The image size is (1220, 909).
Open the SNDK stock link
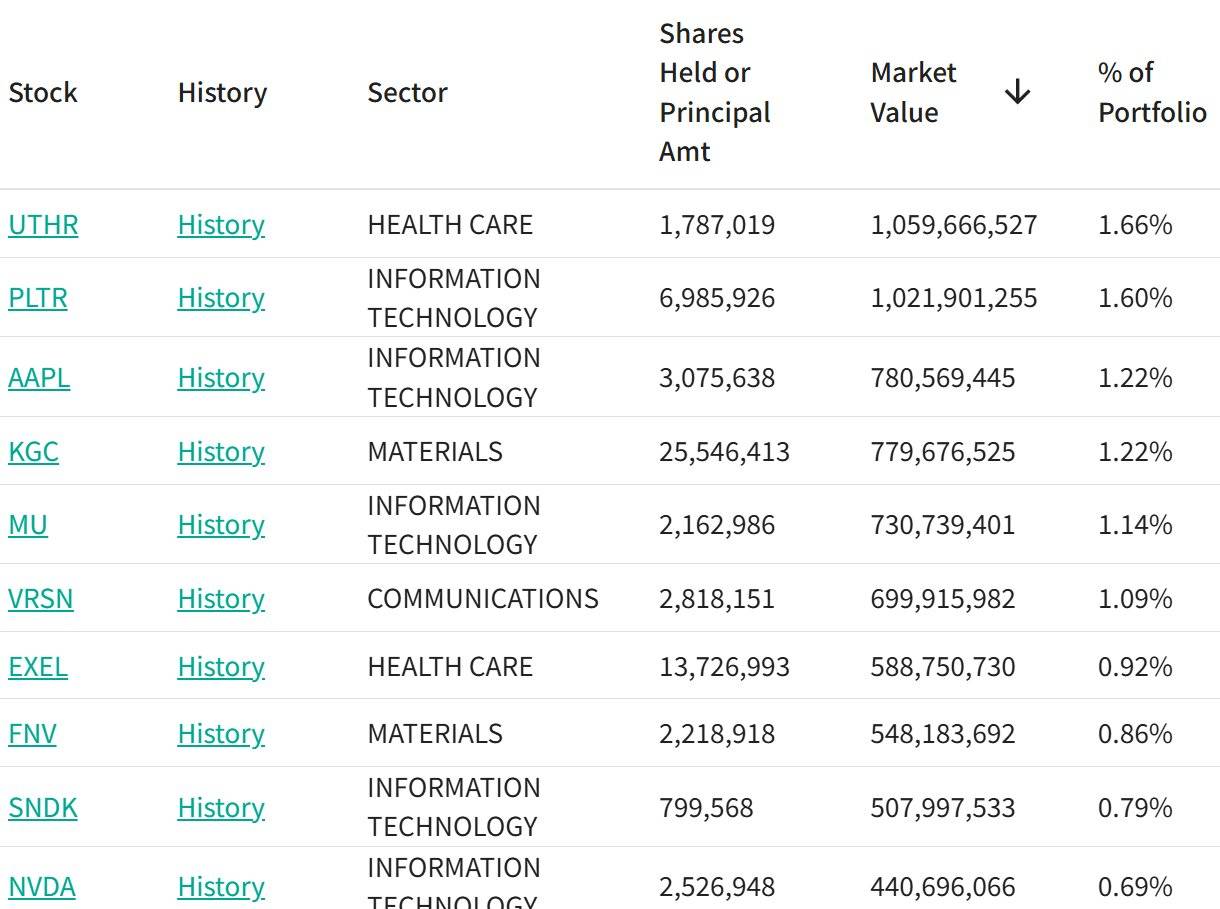click(x=43, y=808)
